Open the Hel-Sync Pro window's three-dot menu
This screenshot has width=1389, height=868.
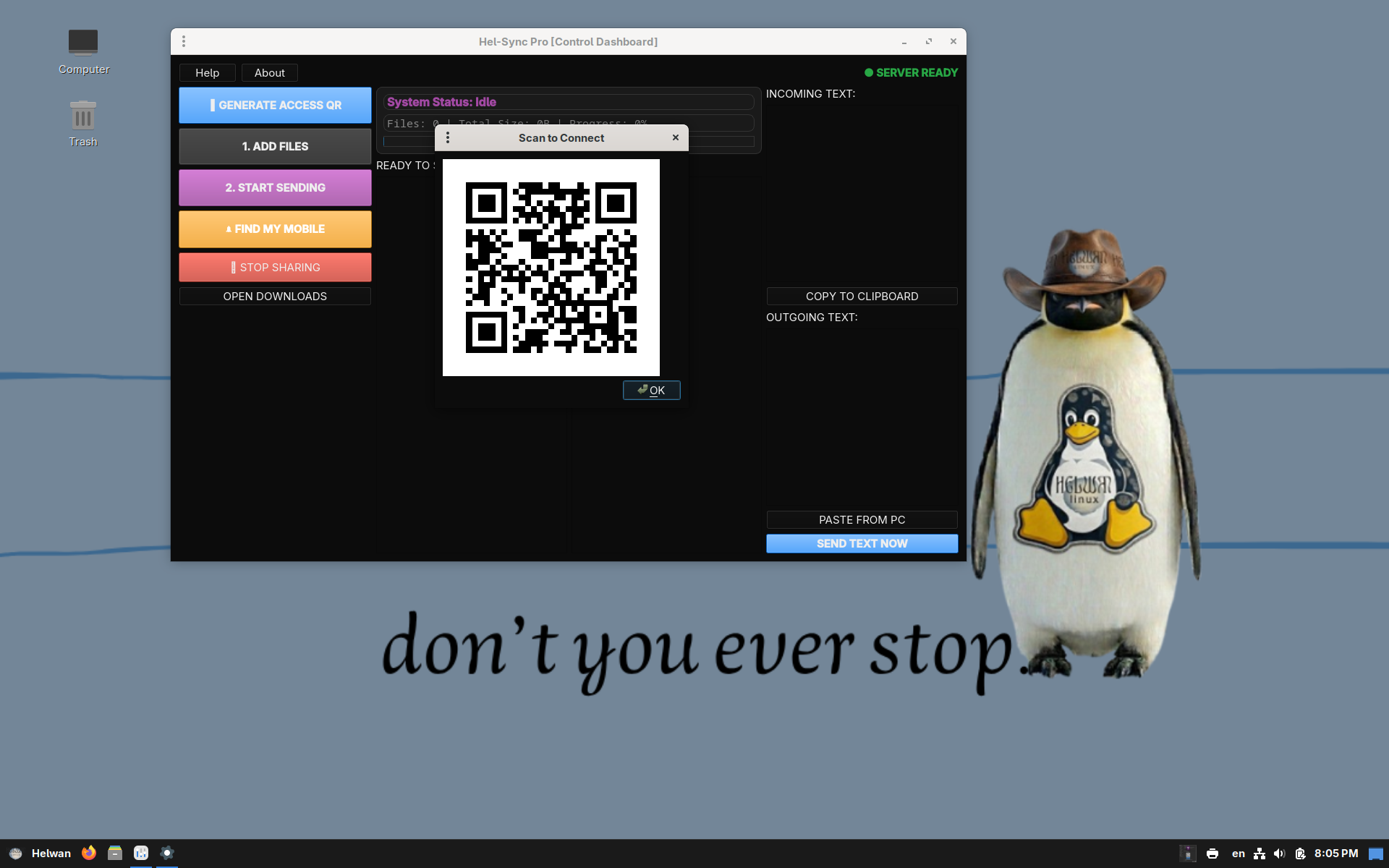pos(184,41)
